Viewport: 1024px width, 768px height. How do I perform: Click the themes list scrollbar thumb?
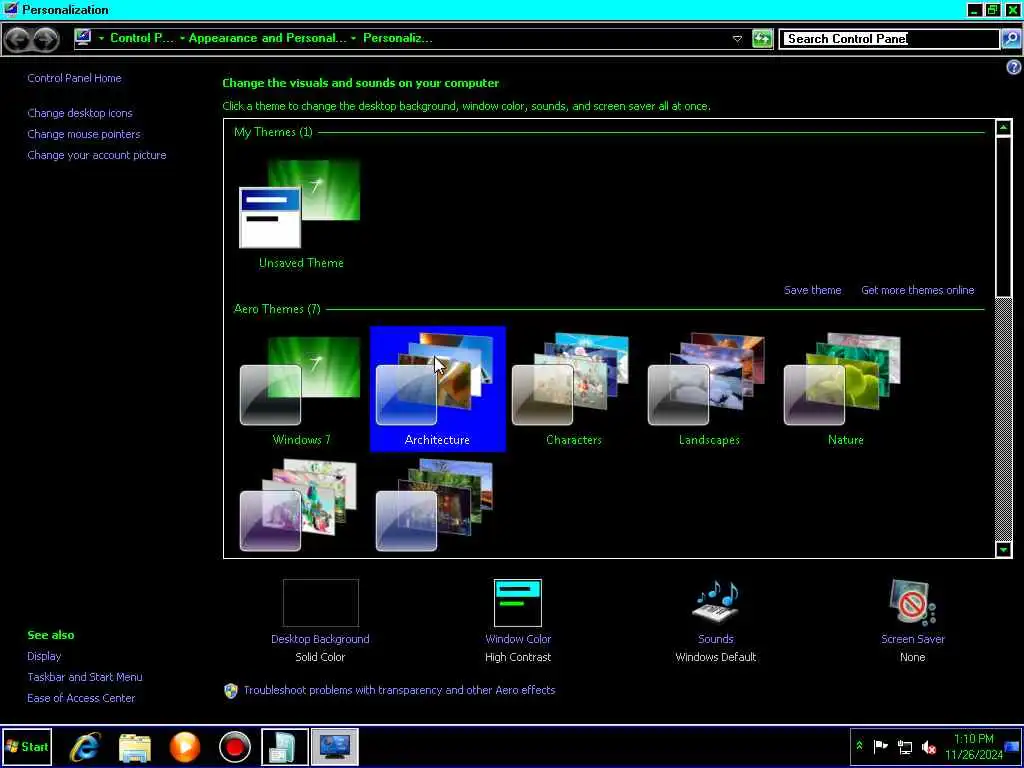coord(1004,216)
